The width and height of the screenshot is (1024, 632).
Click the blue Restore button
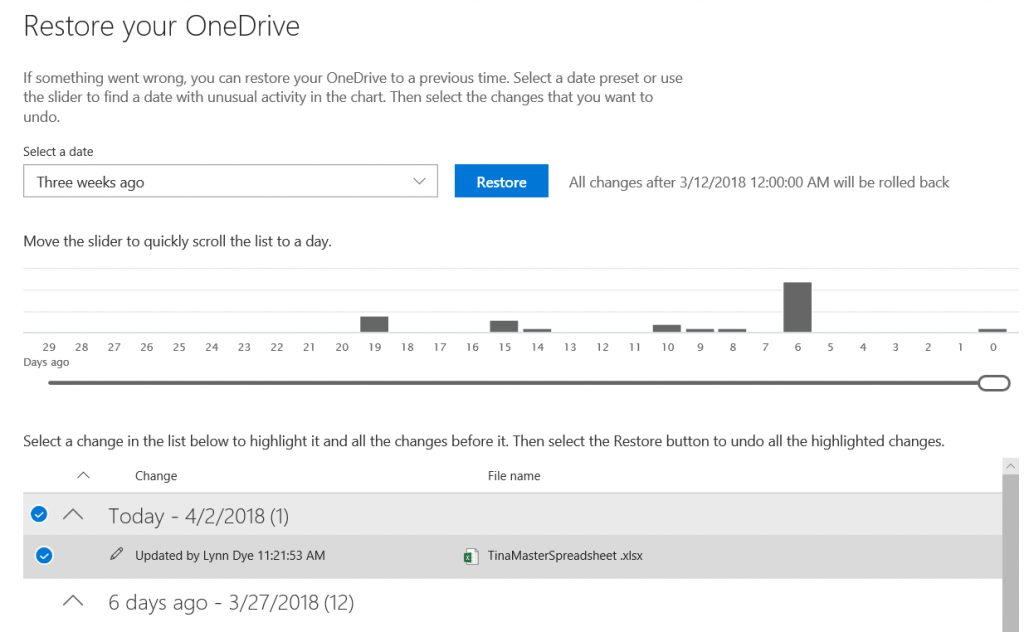(501, 181)
